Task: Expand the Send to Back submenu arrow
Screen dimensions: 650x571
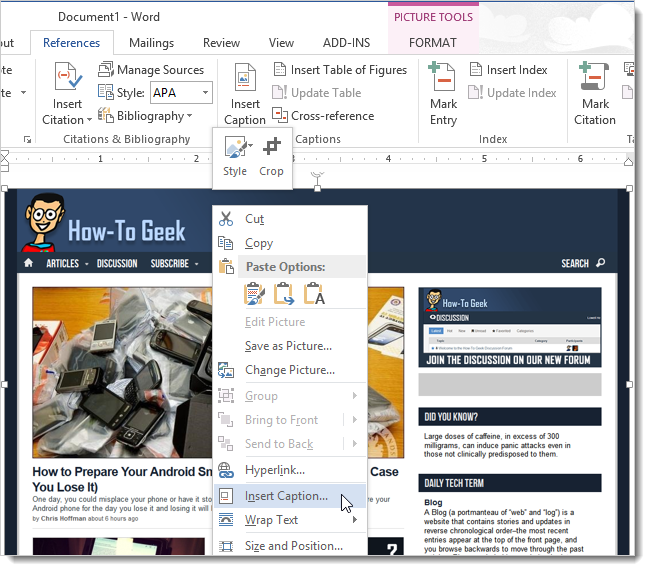Action: tap(355, 444)
